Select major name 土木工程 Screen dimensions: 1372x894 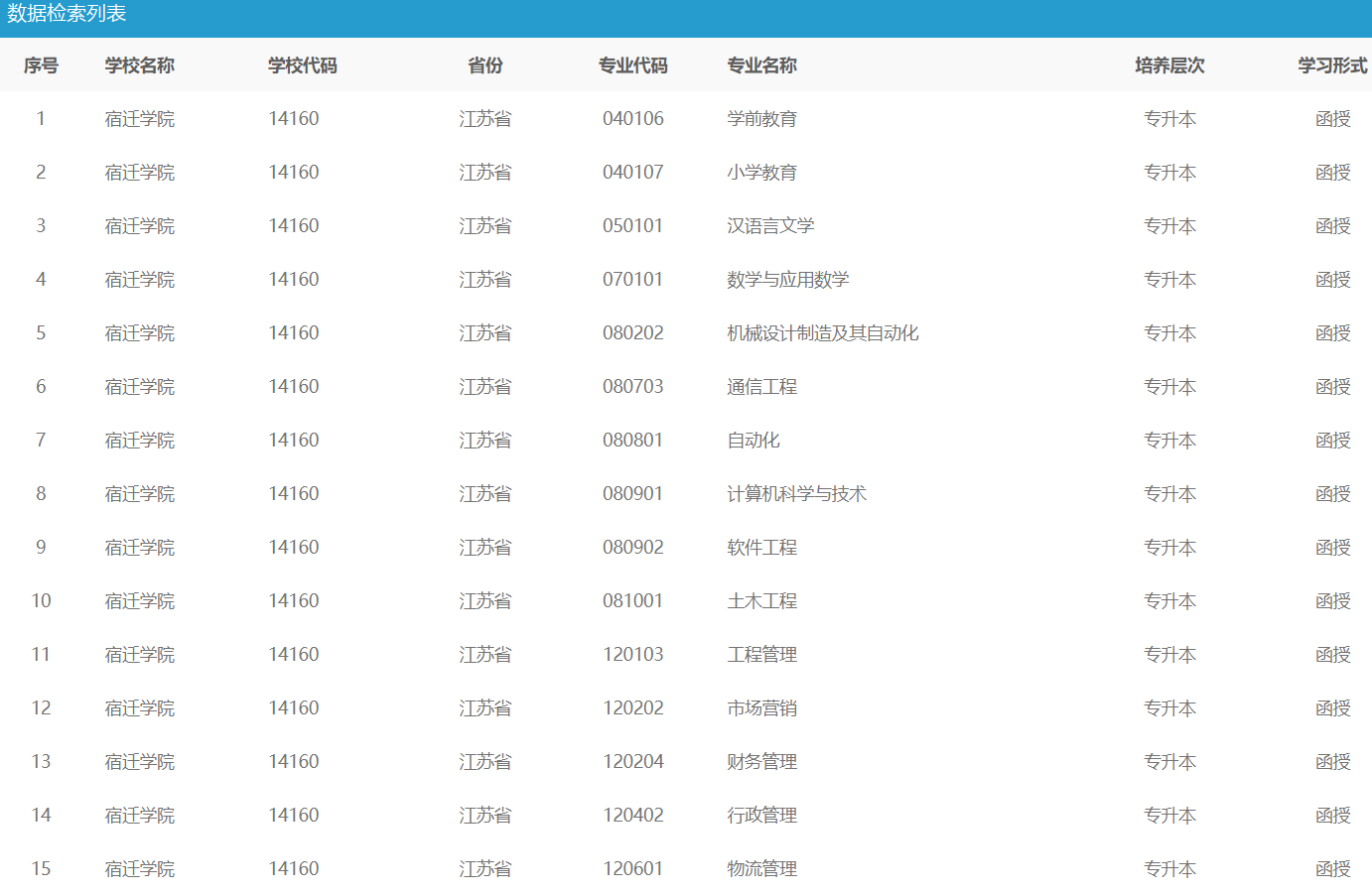[x=762, y=601]
